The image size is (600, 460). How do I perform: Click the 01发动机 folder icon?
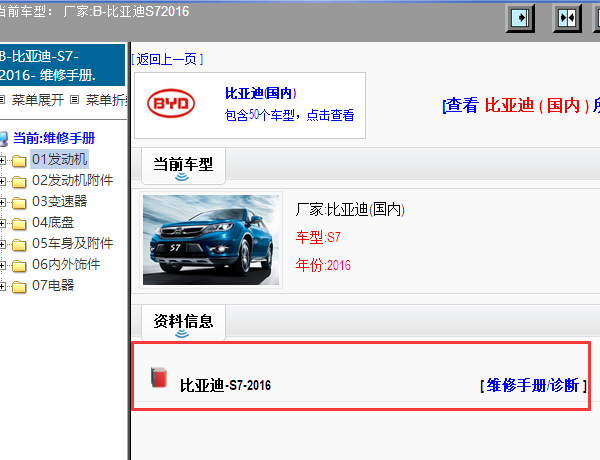(x=19, y=161)
